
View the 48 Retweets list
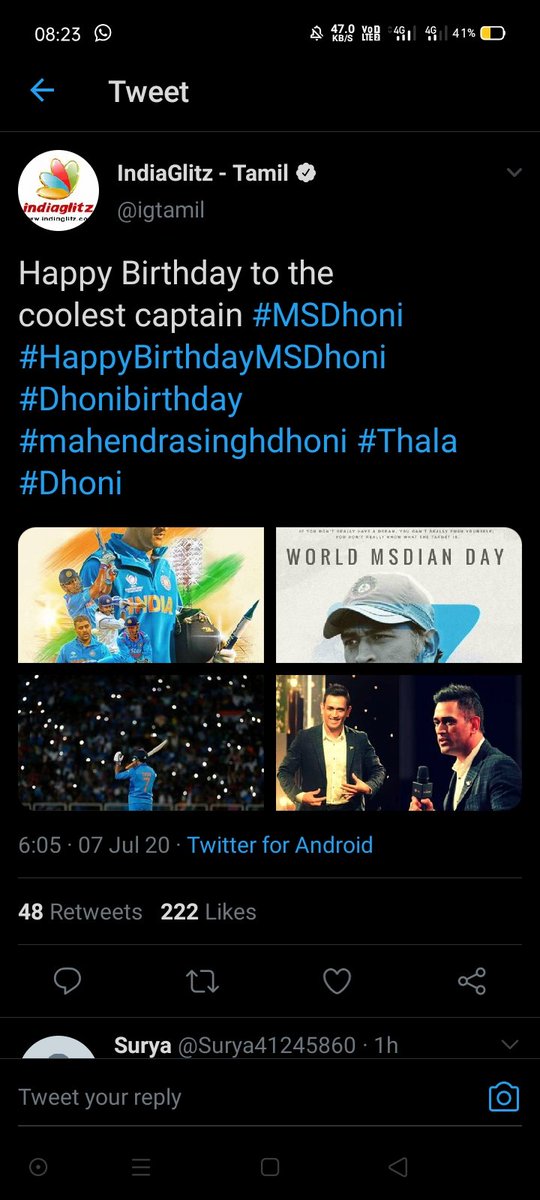(80, 912)
